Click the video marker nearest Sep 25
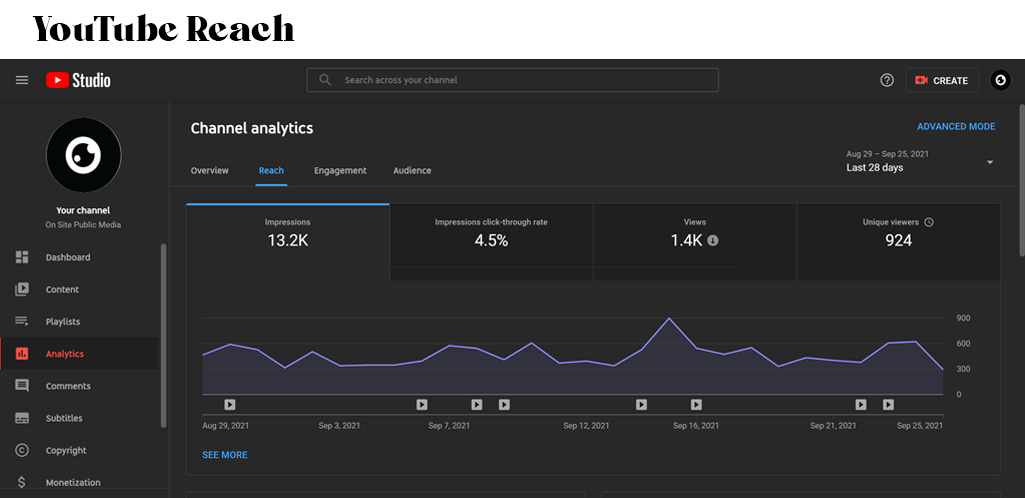The image size is (1025, 498). 888,405
